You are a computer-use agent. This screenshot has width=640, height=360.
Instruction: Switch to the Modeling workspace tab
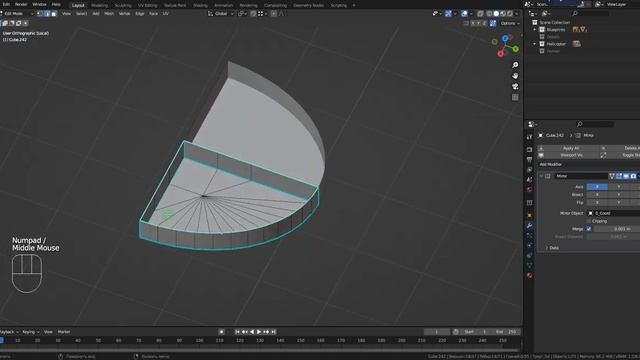pos(100,5)
